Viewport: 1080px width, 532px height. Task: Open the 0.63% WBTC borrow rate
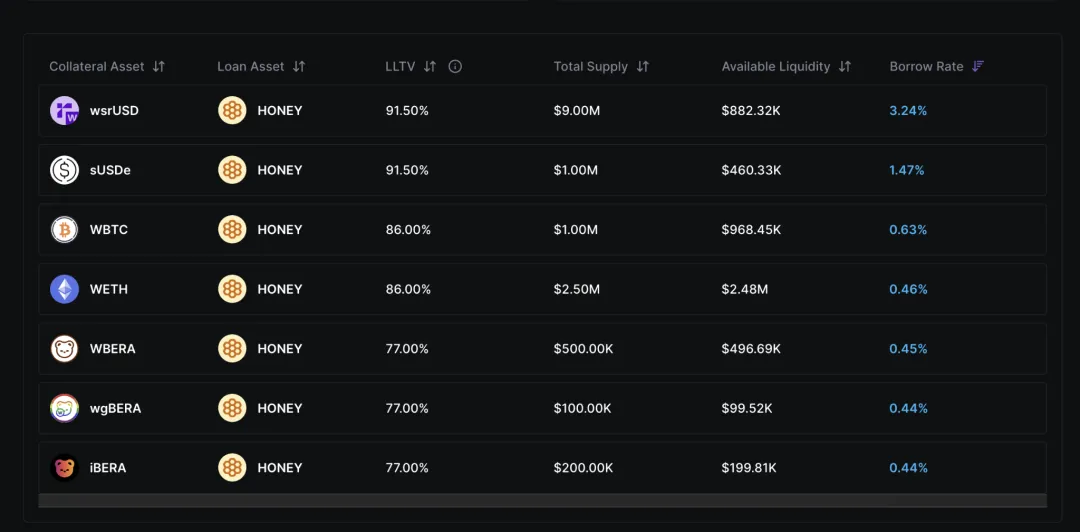908,230
